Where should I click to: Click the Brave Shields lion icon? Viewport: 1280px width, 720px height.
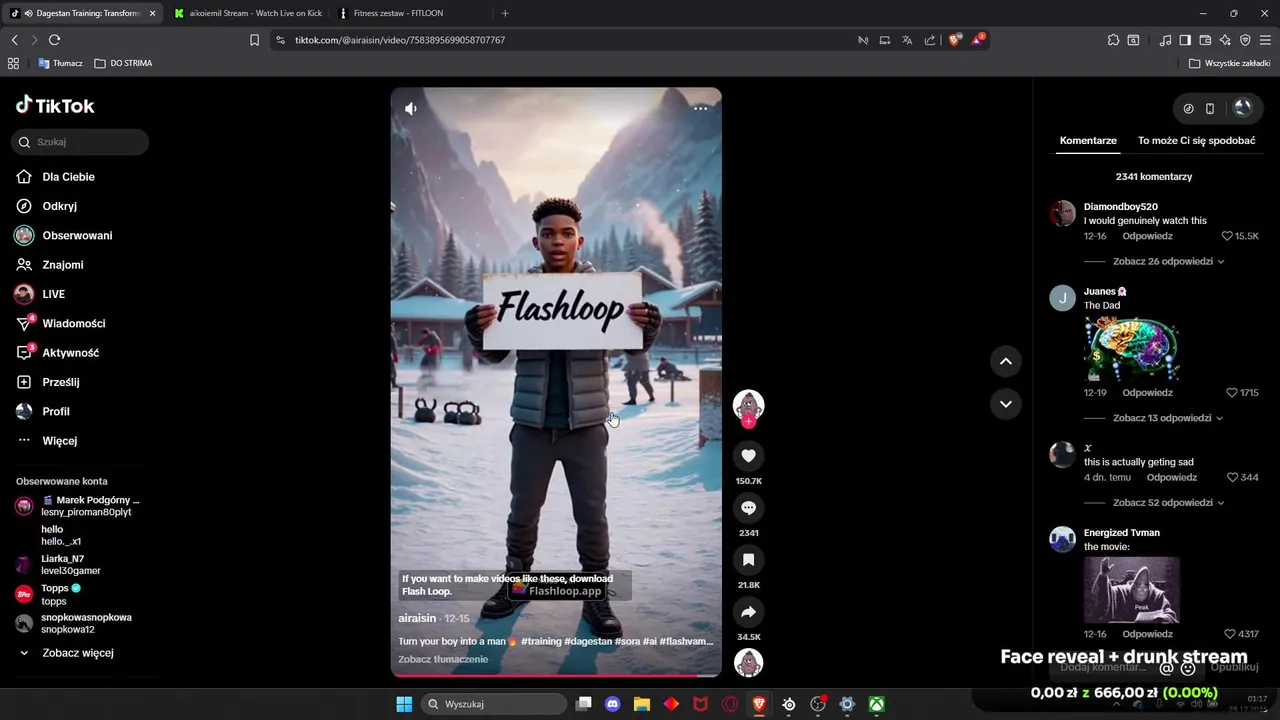coord(955,40)
